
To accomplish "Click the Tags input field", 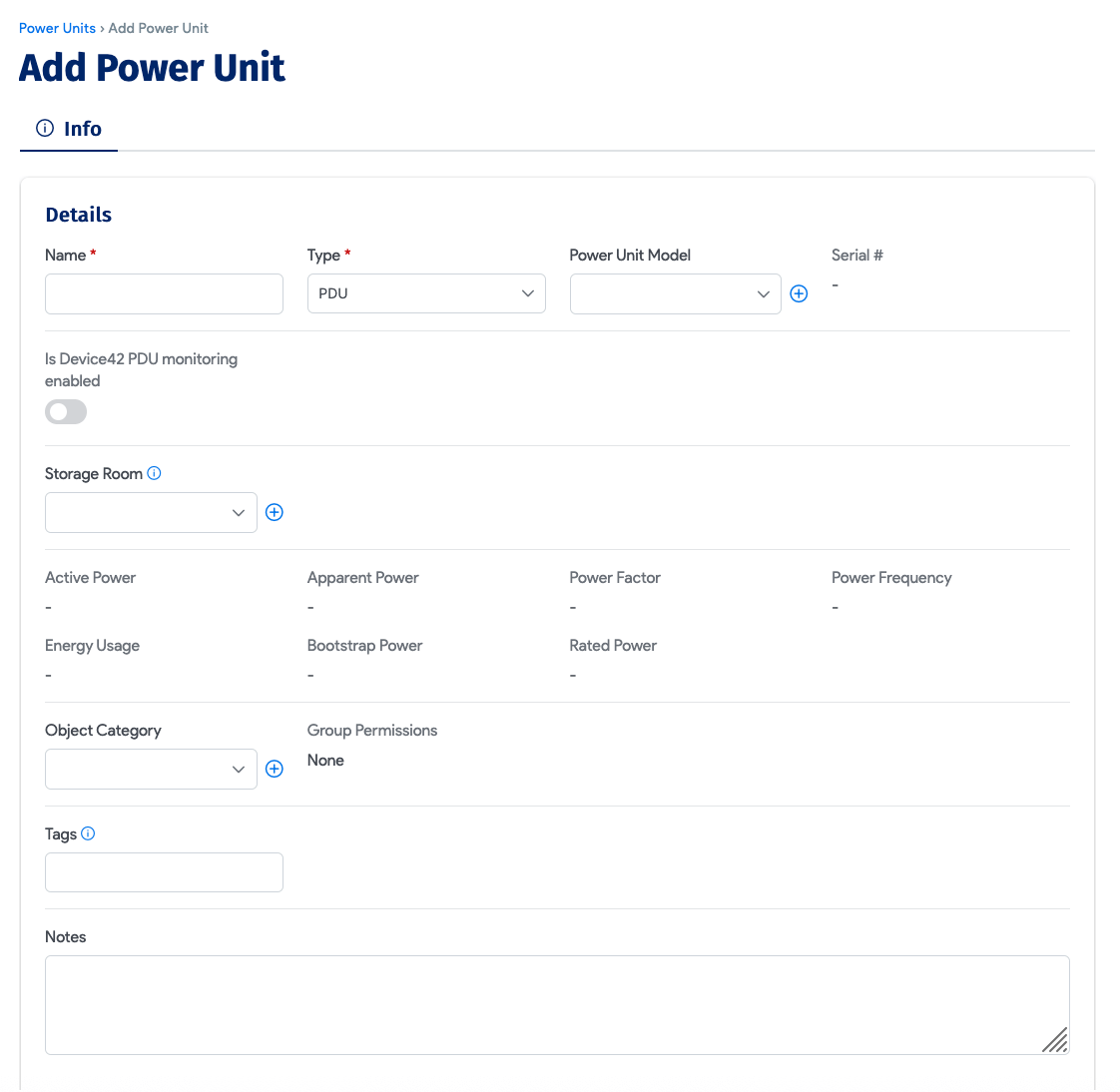I will click(164, 871).
